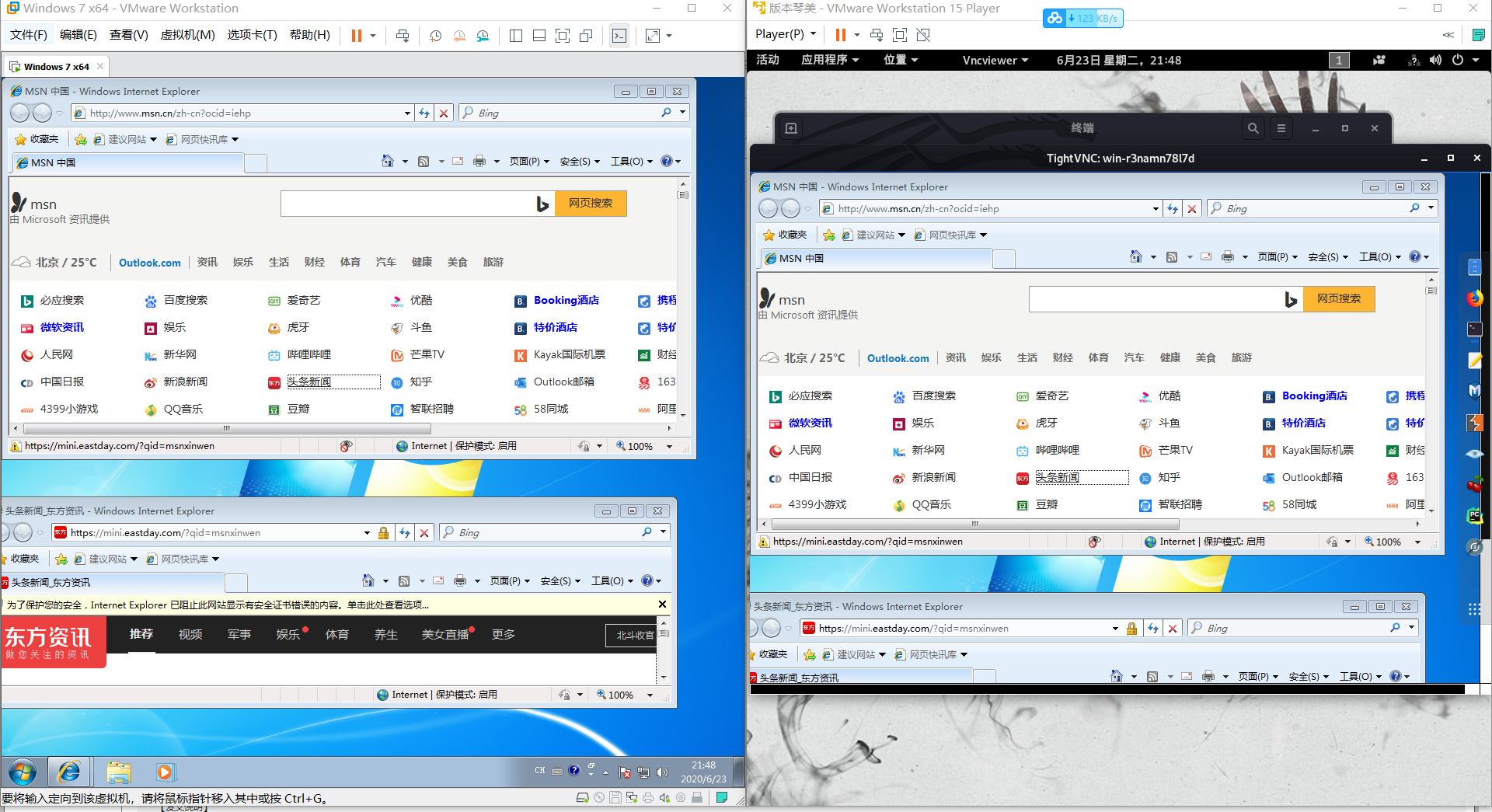Viewport: 1492px width, 812px height.
Task: Open the 文件(F) menu in VMware Workstation
Action: (29, 35)
